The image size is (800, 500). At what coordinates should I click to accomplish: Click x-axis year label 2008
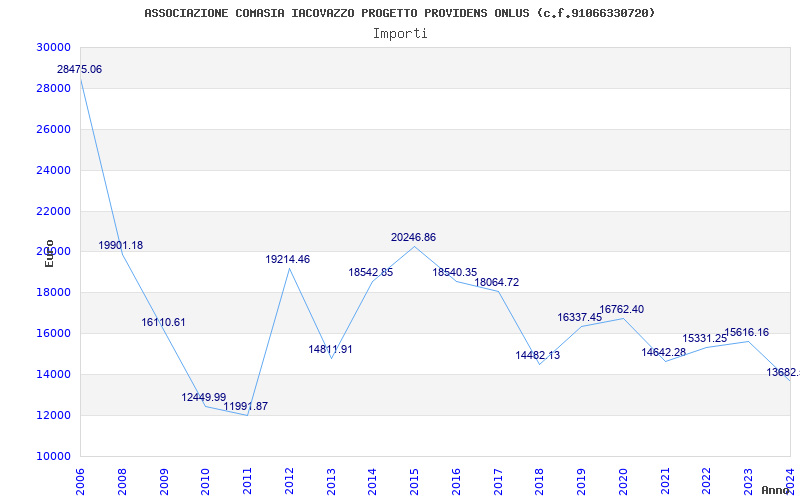[x=122, y=482]
